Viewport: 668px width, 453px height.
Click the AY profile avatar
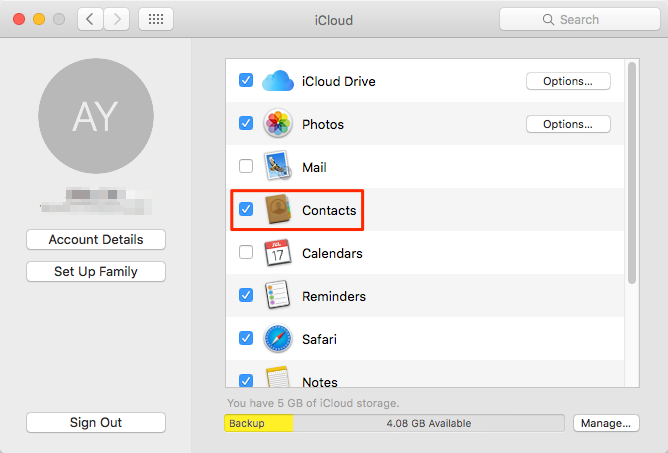pyautogui.click(x=96, y=116)
